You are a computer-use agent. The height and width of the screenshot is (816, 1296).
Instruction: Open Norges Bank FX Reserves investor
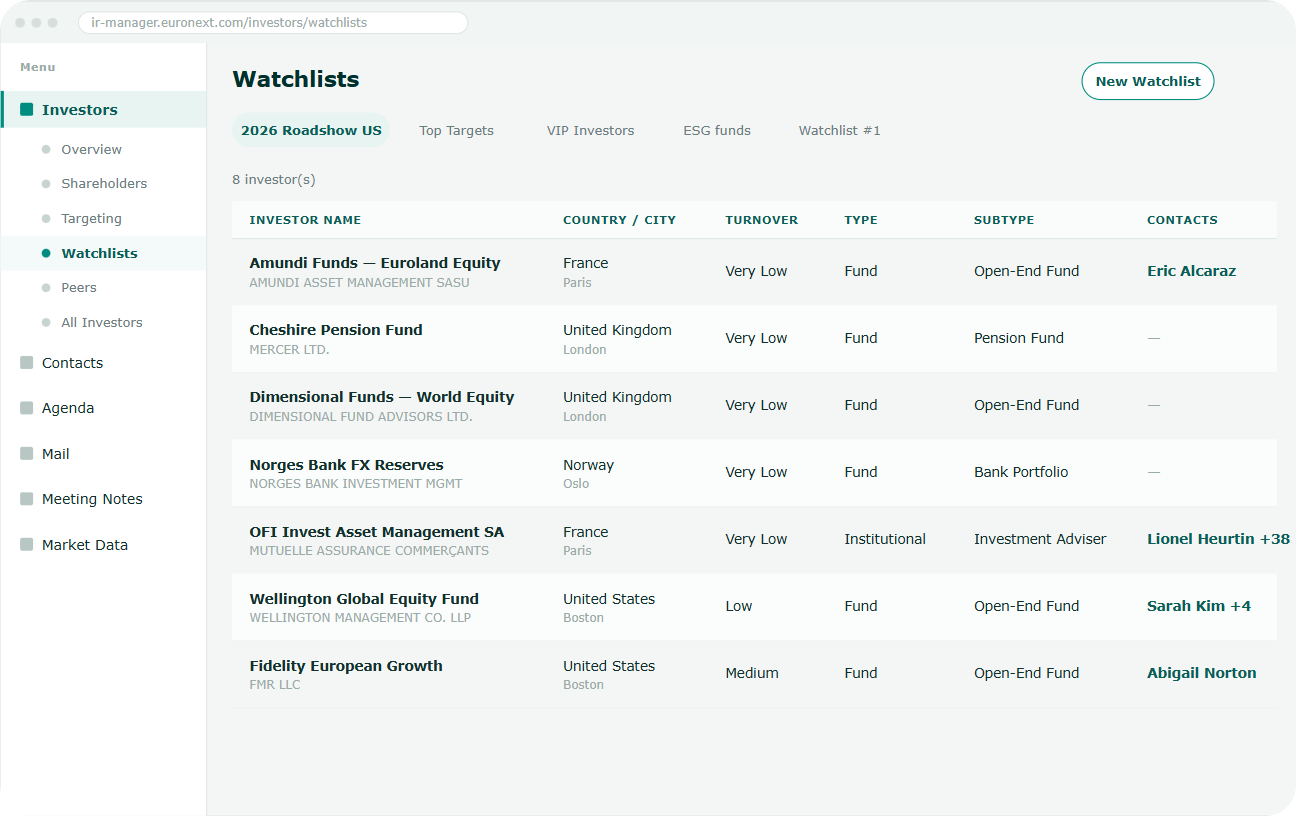[346, 465]
